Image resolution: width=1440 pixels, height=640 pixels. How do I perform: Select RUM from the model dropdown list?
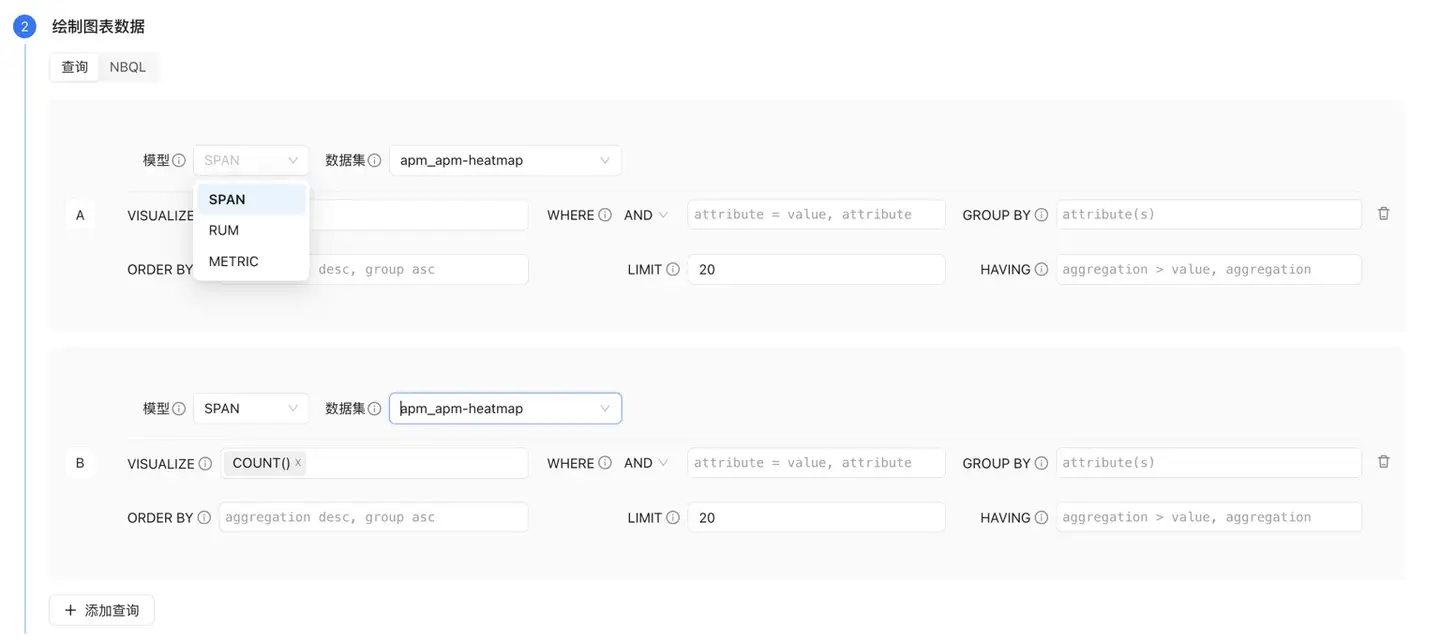224,230
